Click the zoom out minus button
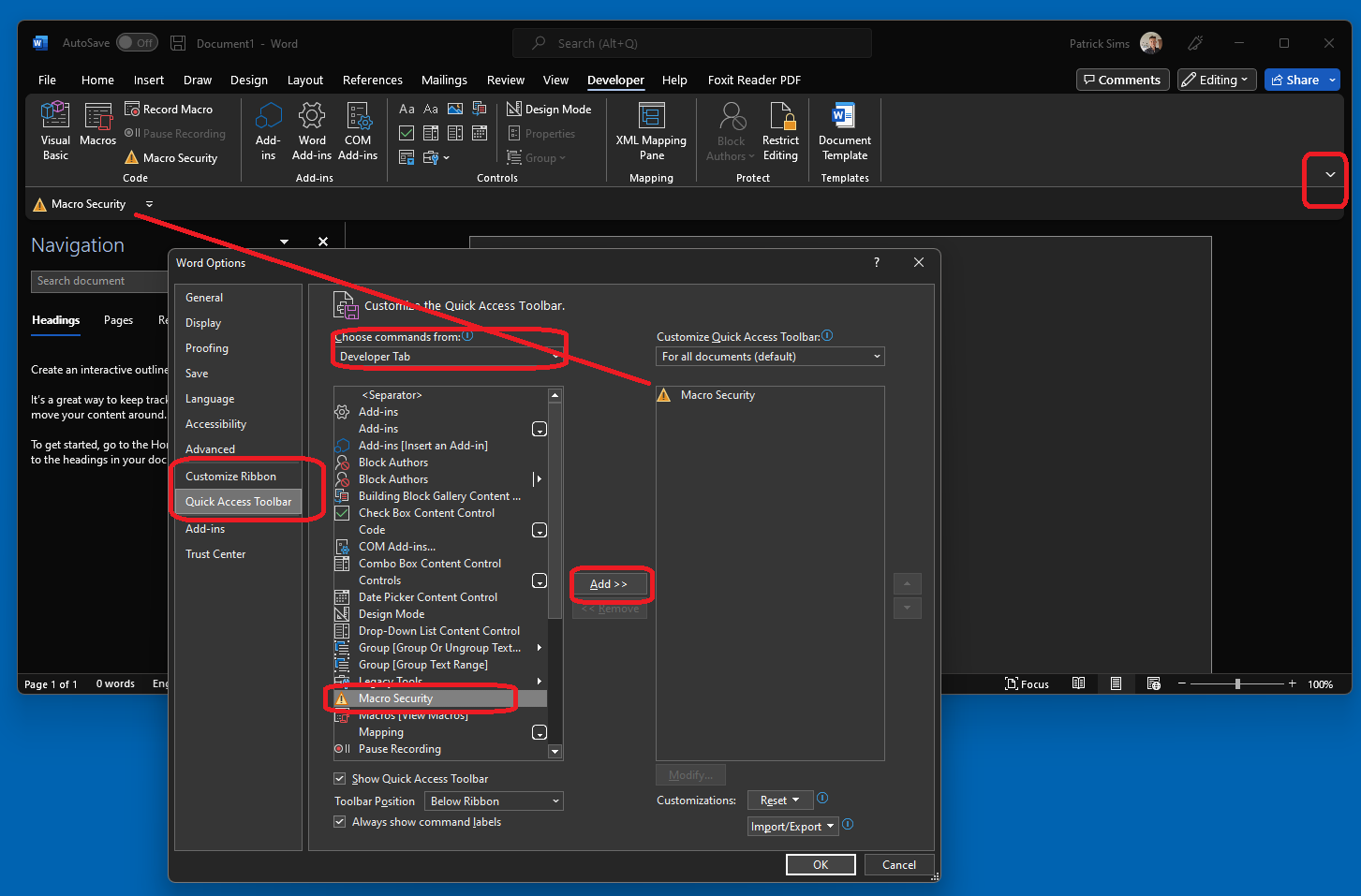This screenshot has height=896, width=1361. [x=1182, y=684]
